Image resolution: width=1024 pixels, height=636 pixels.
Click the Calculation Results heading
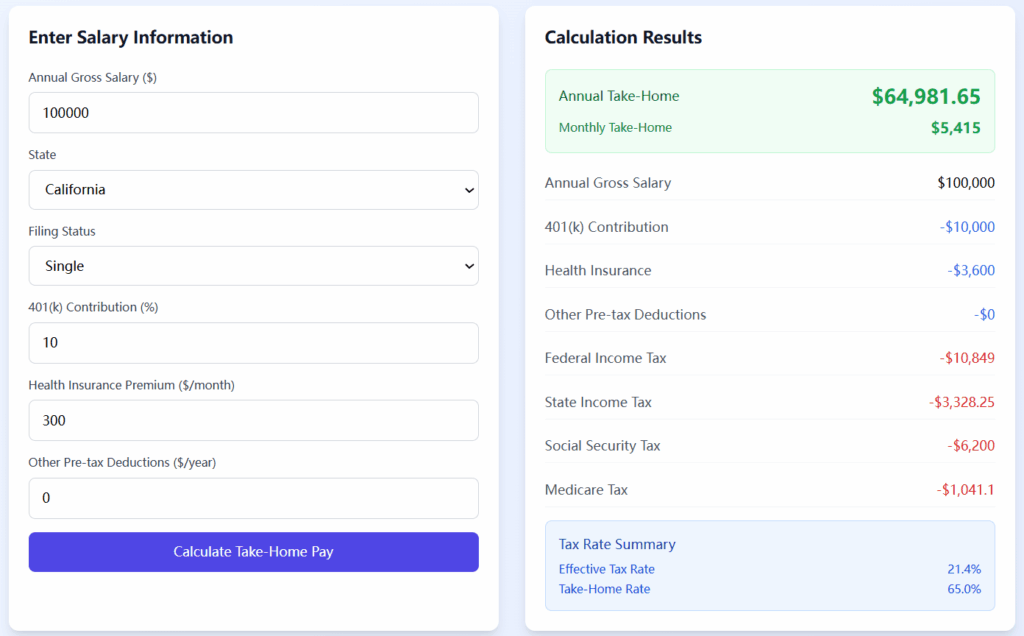click(x=623, y=37)
